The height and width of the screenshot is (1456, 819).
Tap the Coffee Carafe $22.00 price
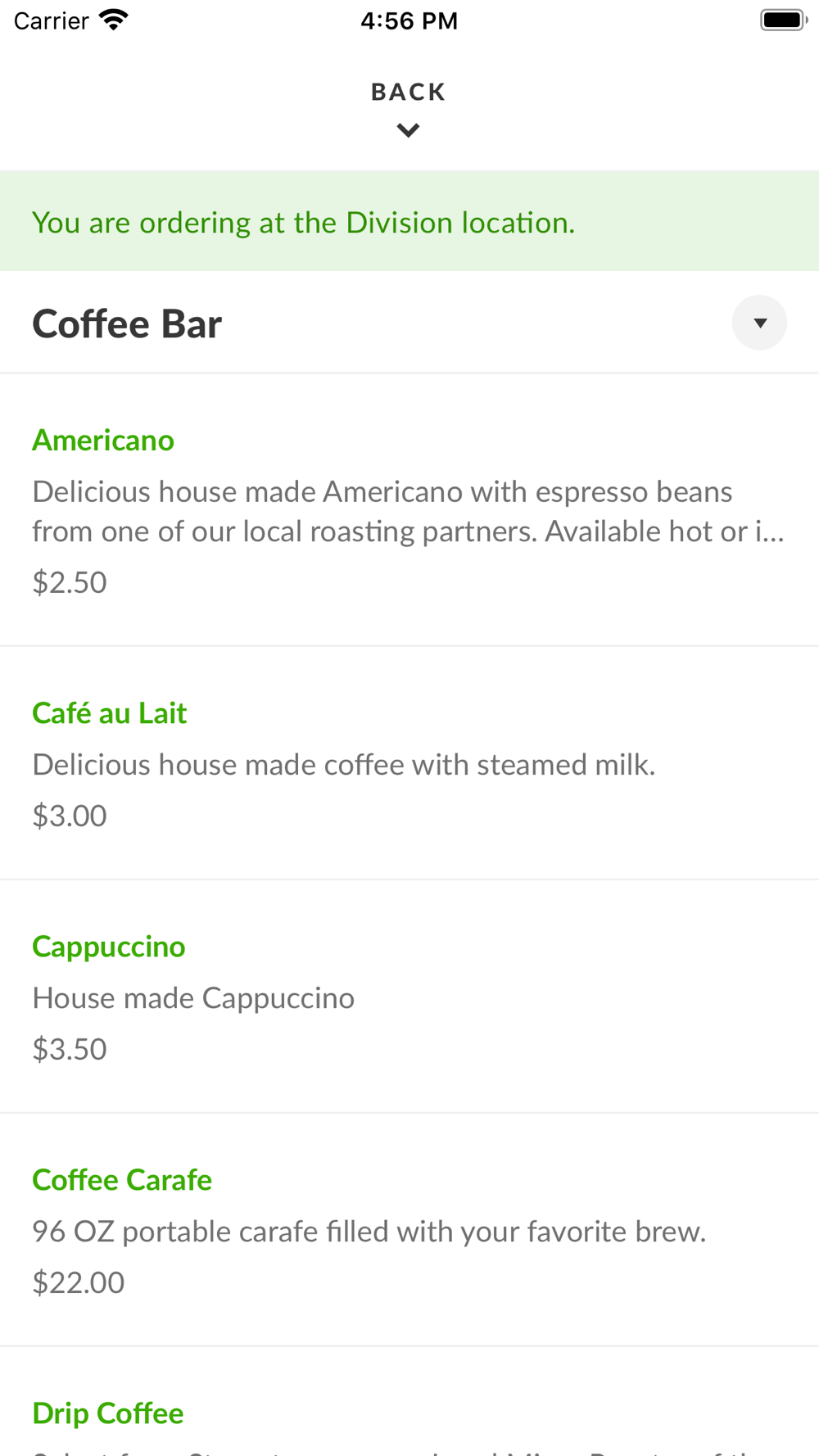pos(79,1282)
